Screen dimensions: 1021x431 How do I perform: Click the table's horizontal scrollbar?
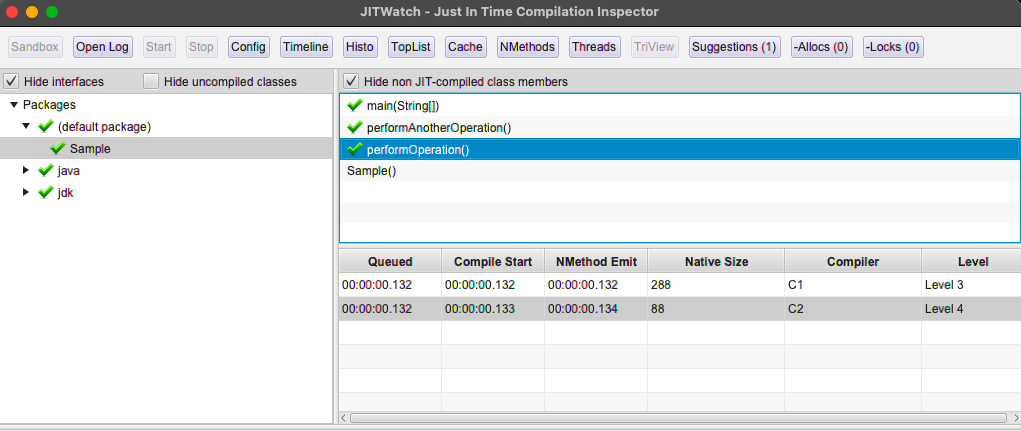tap(678, 418)
